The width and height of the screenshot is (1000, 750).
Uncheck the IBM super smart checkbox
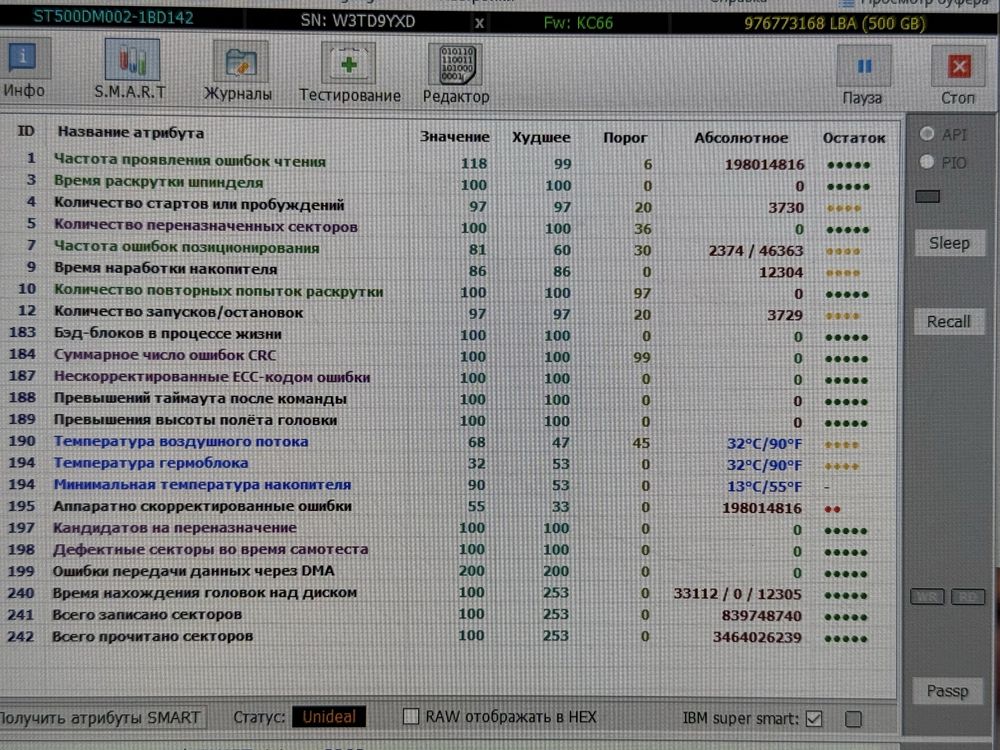(x=814, y=719)
